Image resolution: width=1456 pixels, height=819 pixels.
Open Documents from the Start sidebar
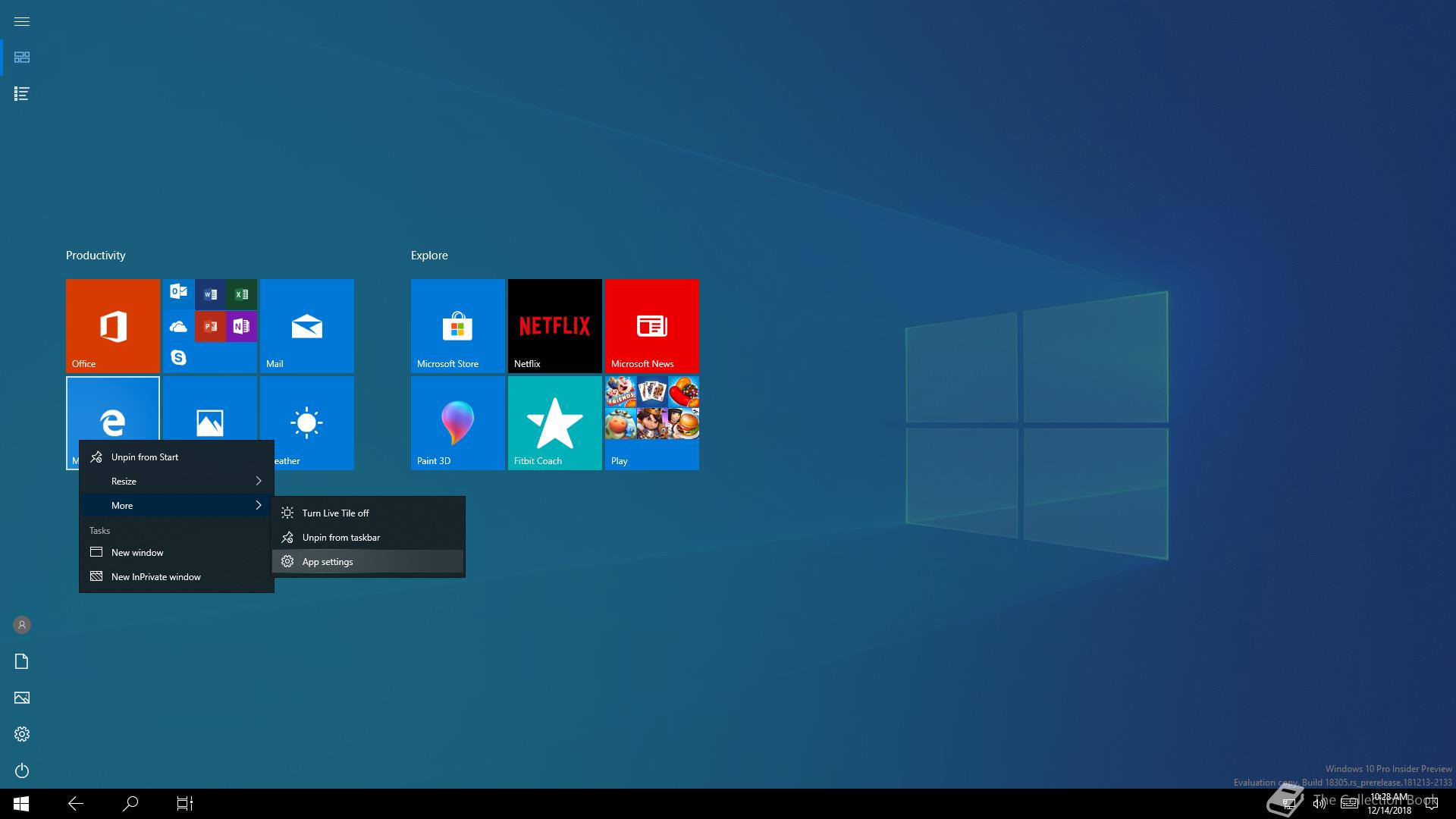[22, 661]
